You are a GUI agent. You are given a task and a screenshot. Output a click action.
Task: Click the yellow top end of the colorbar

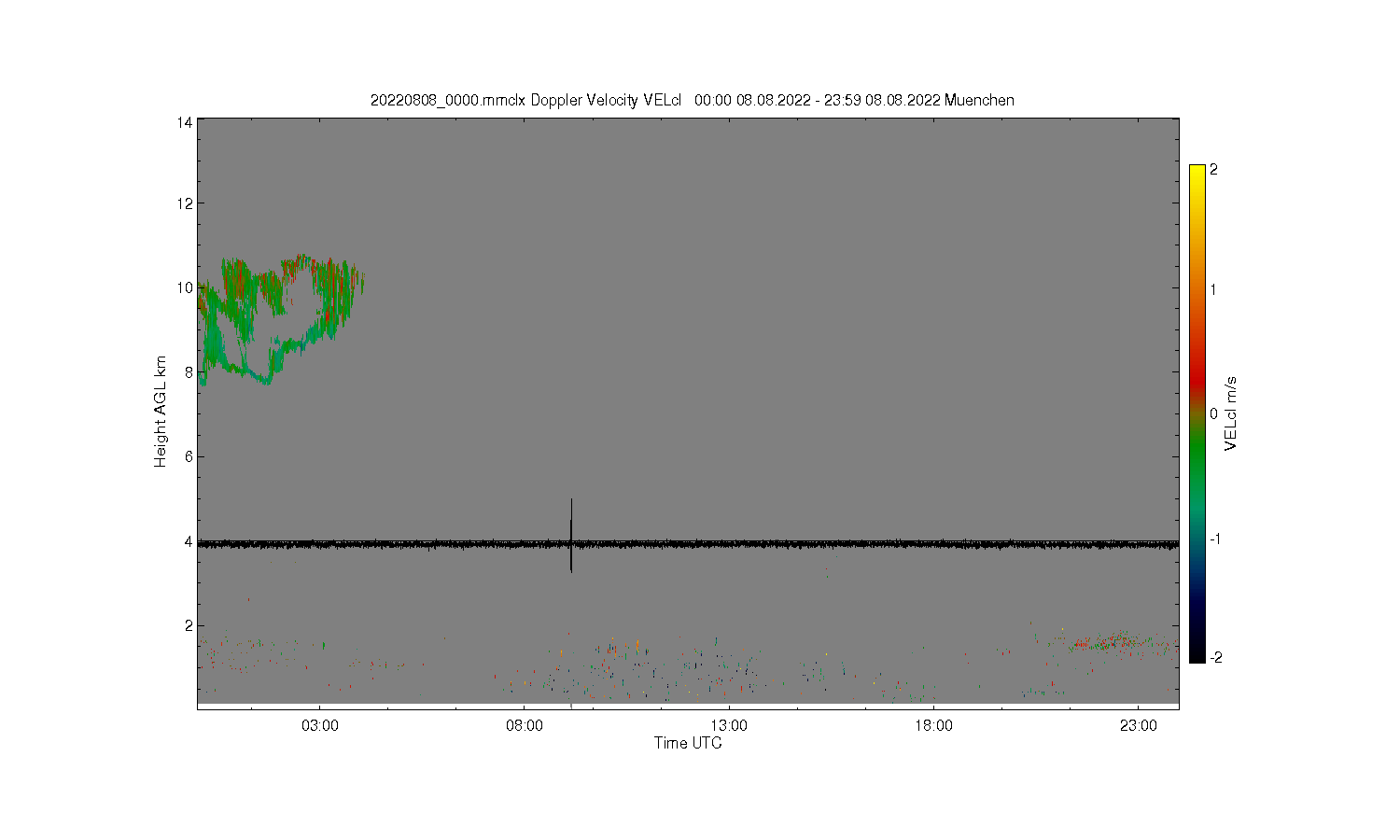coord(1197,174)
